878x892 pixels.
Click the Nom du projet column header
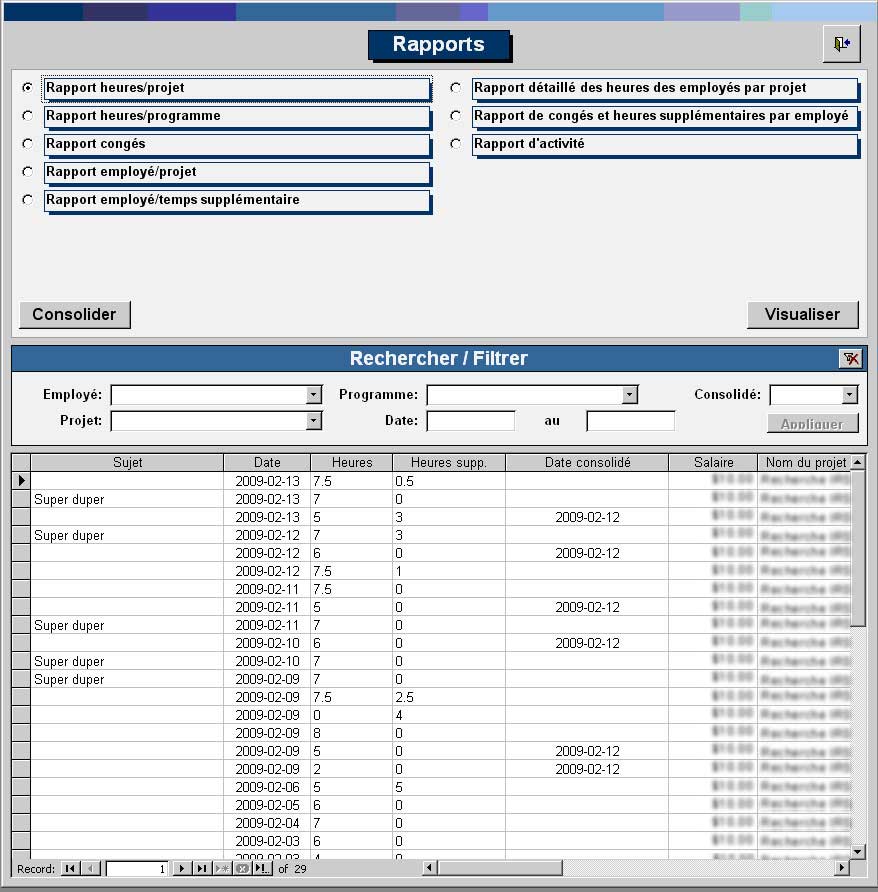coord(805,462)
